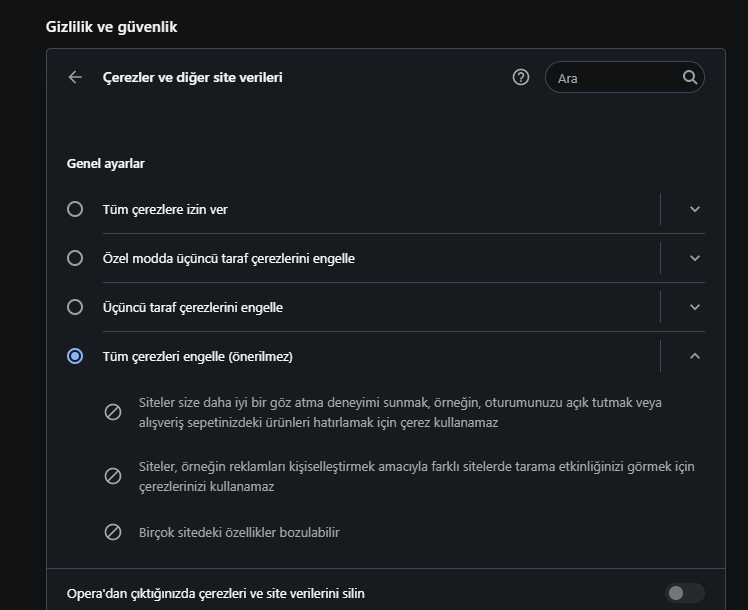Collapse 'Tüm çerezleri engelle (önerilmez)' details chevron
The image size is (748, 610).
pyautogui.click(x=695, y=356)
